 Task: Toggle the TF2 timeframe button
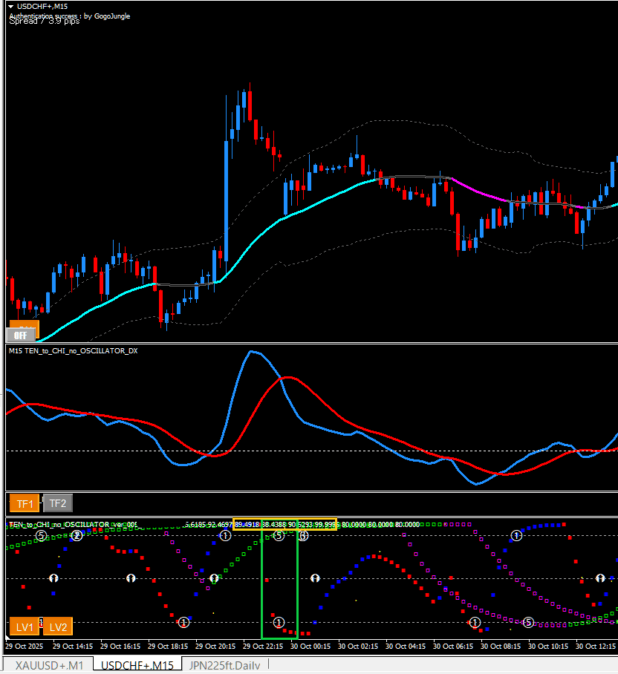(57, 504)
